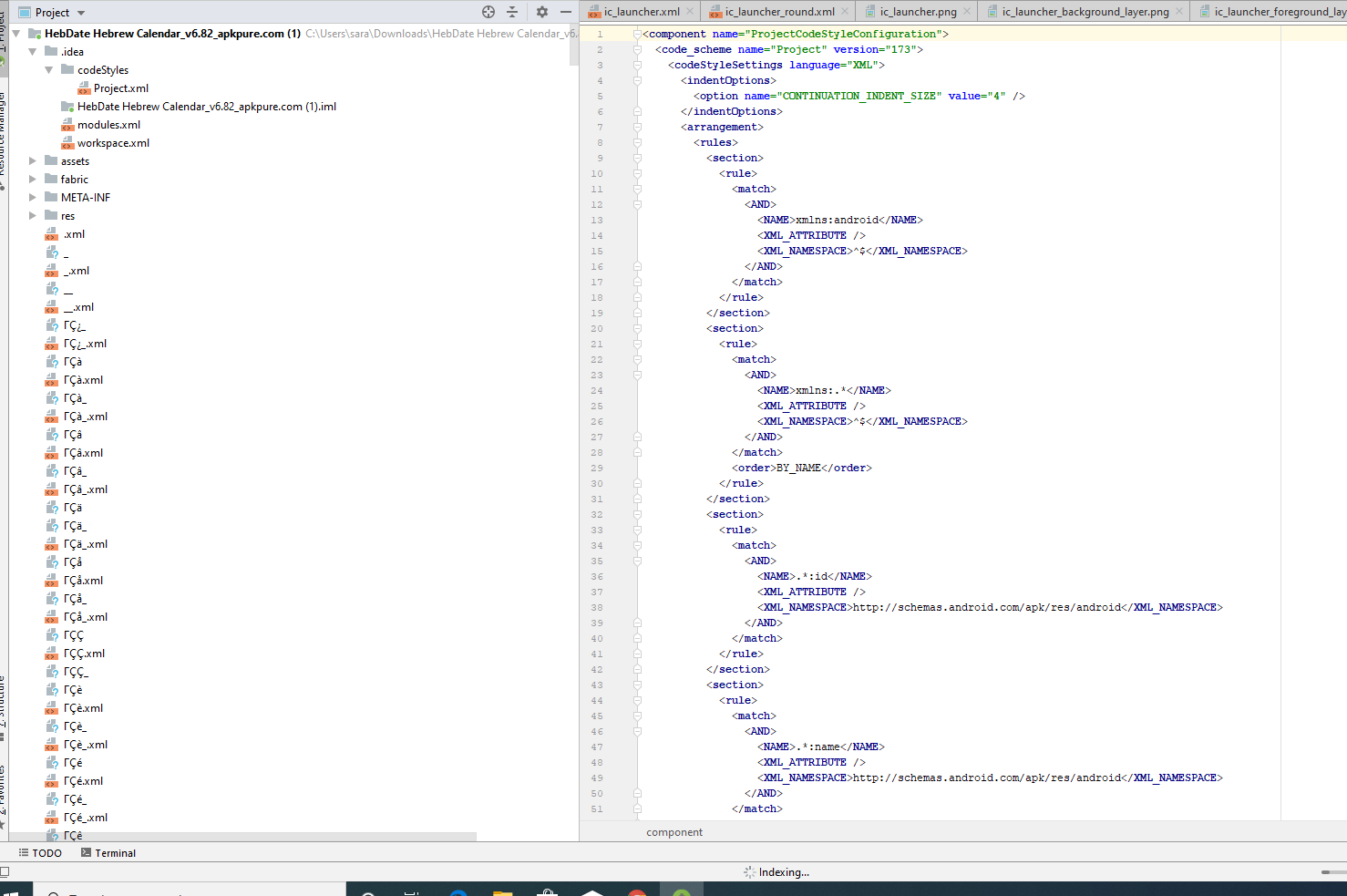This screenshot has width=1347, height=896.
Task: Open the Terminal tool window
Action: tap(108, 853)
